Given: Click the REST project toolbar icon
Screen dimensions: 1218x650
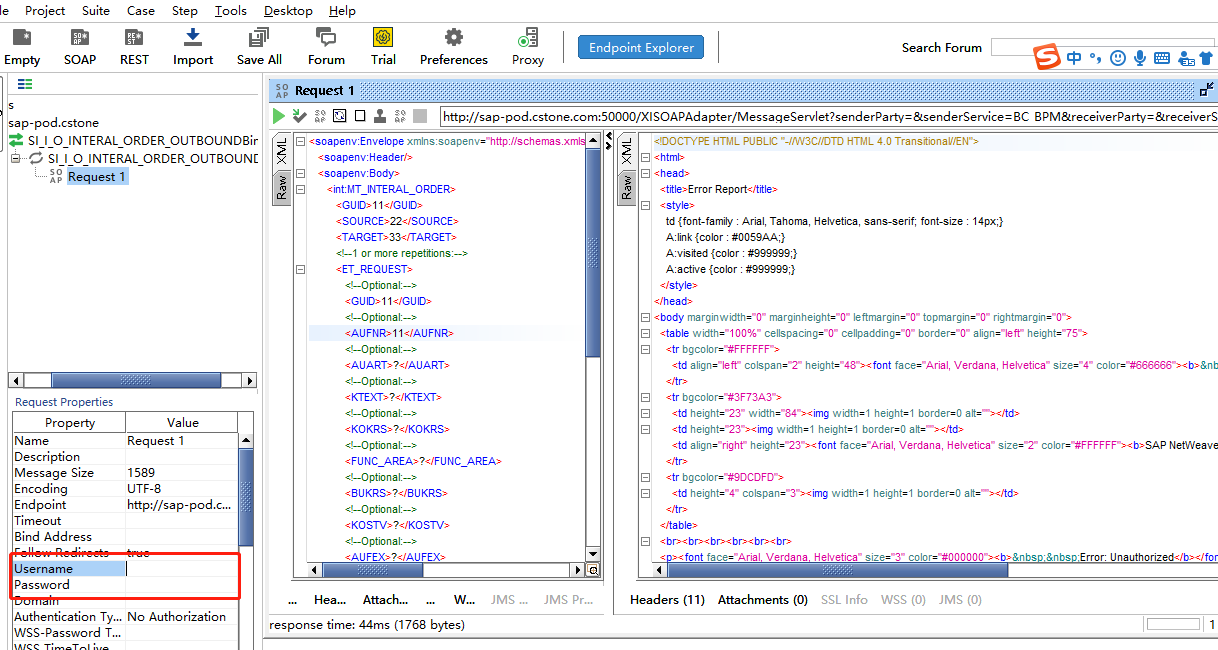Looking at the screenshot, I should click(x=134, y=47).
